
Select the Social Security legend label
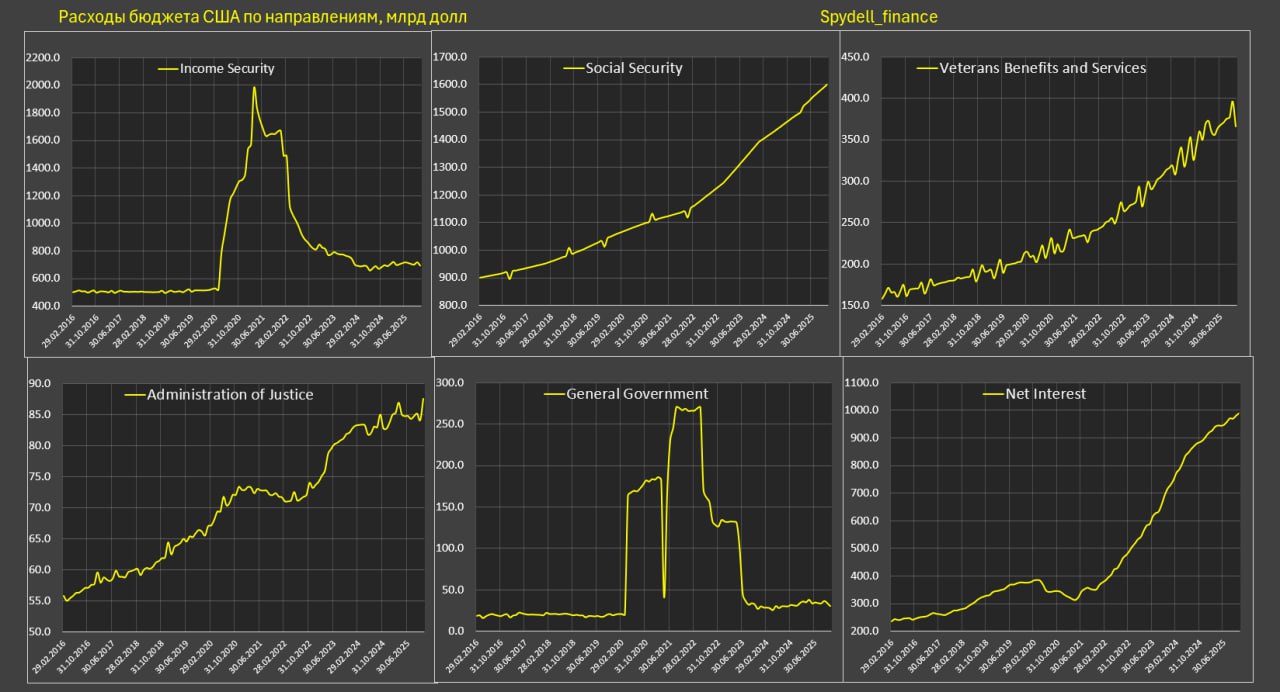tap(633, 68)
